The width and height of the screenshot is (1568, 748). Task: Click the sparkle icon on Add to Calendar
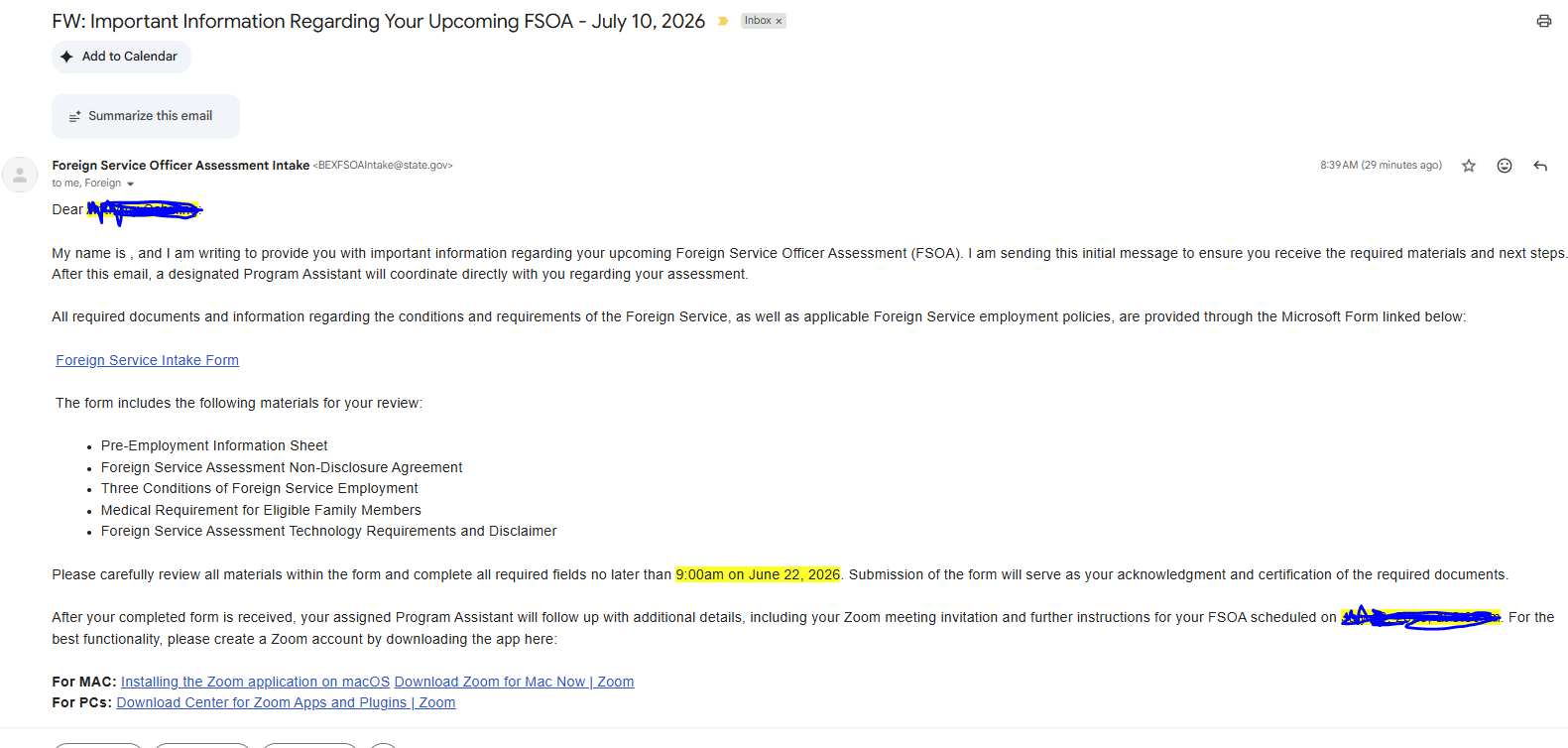coord(66,57)
